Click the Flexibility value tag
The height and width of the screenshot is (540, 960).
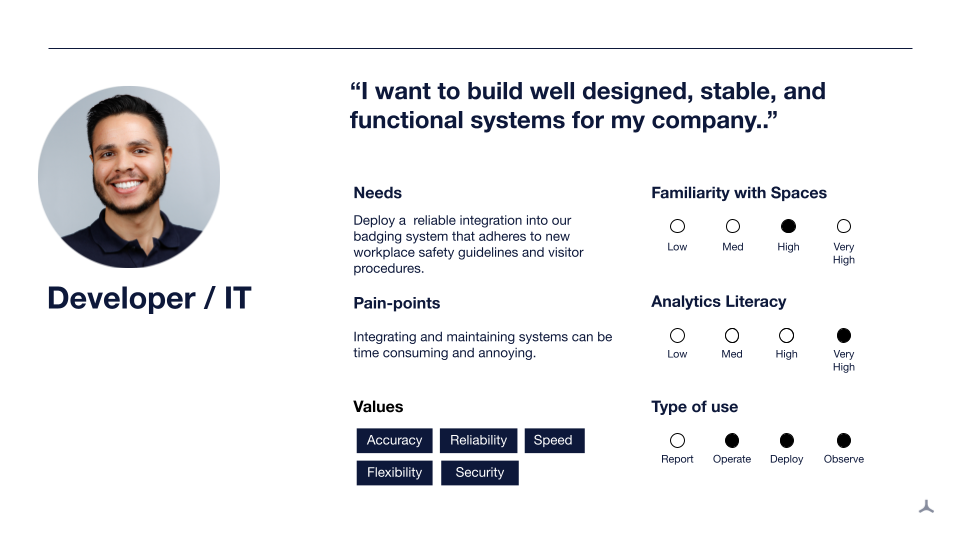394,473
